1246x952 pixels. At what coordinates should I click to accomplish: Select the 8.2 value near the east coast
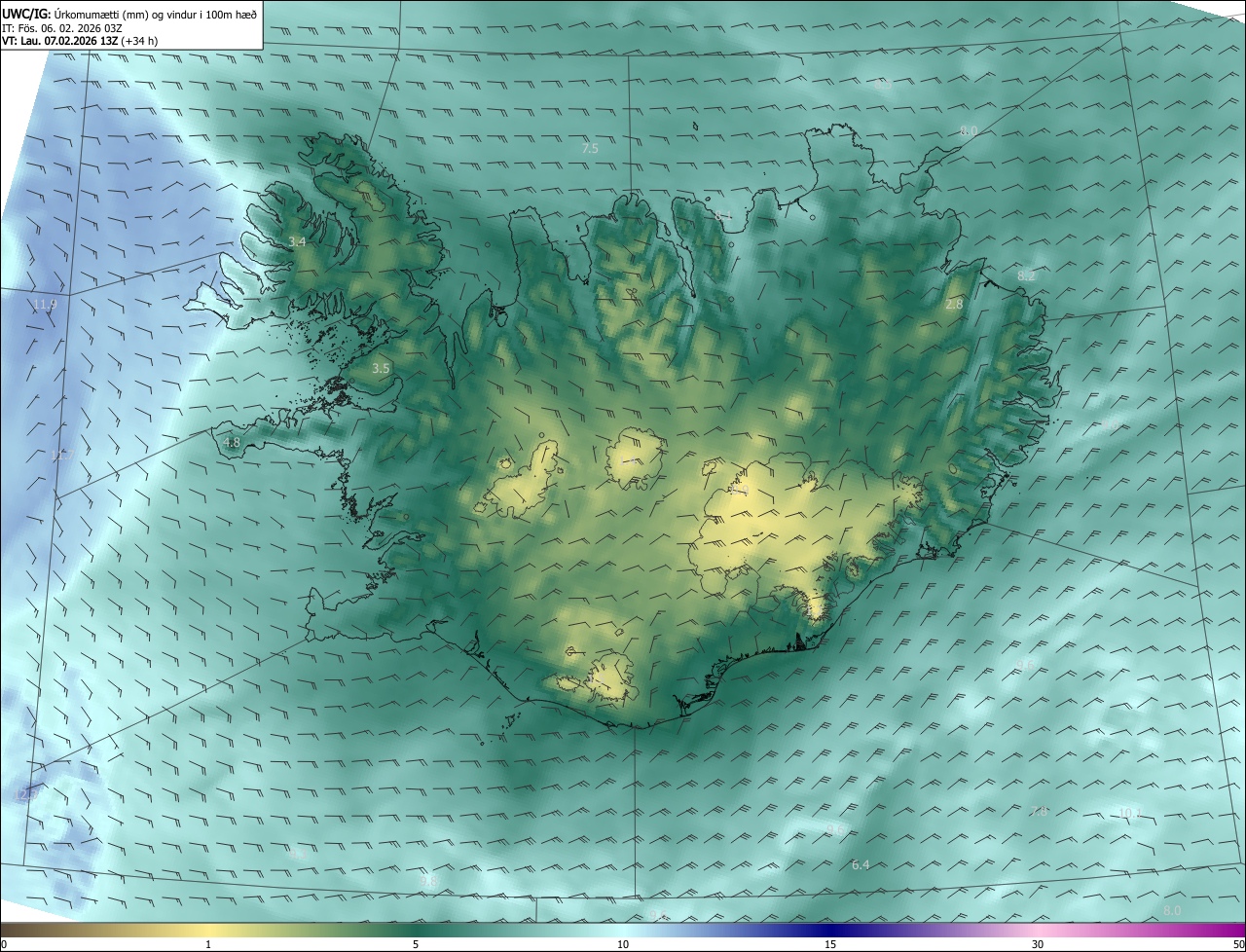tap(1026, 276)
